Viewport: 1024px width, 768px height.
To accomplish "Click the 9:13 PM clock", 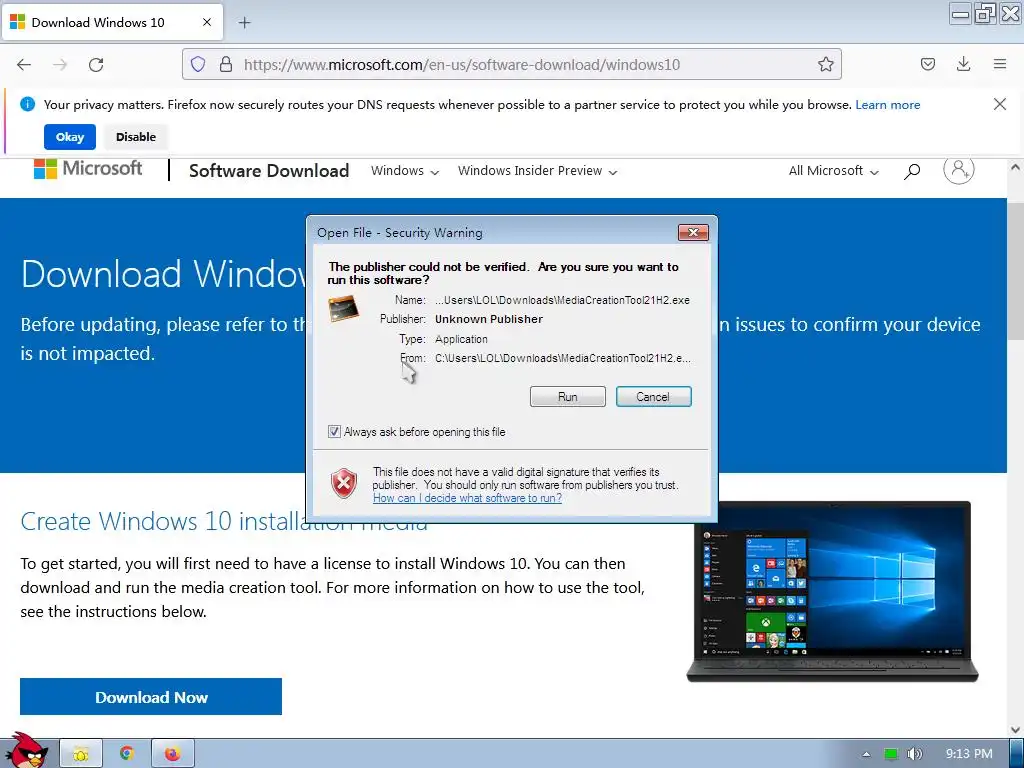I will 969,754.
